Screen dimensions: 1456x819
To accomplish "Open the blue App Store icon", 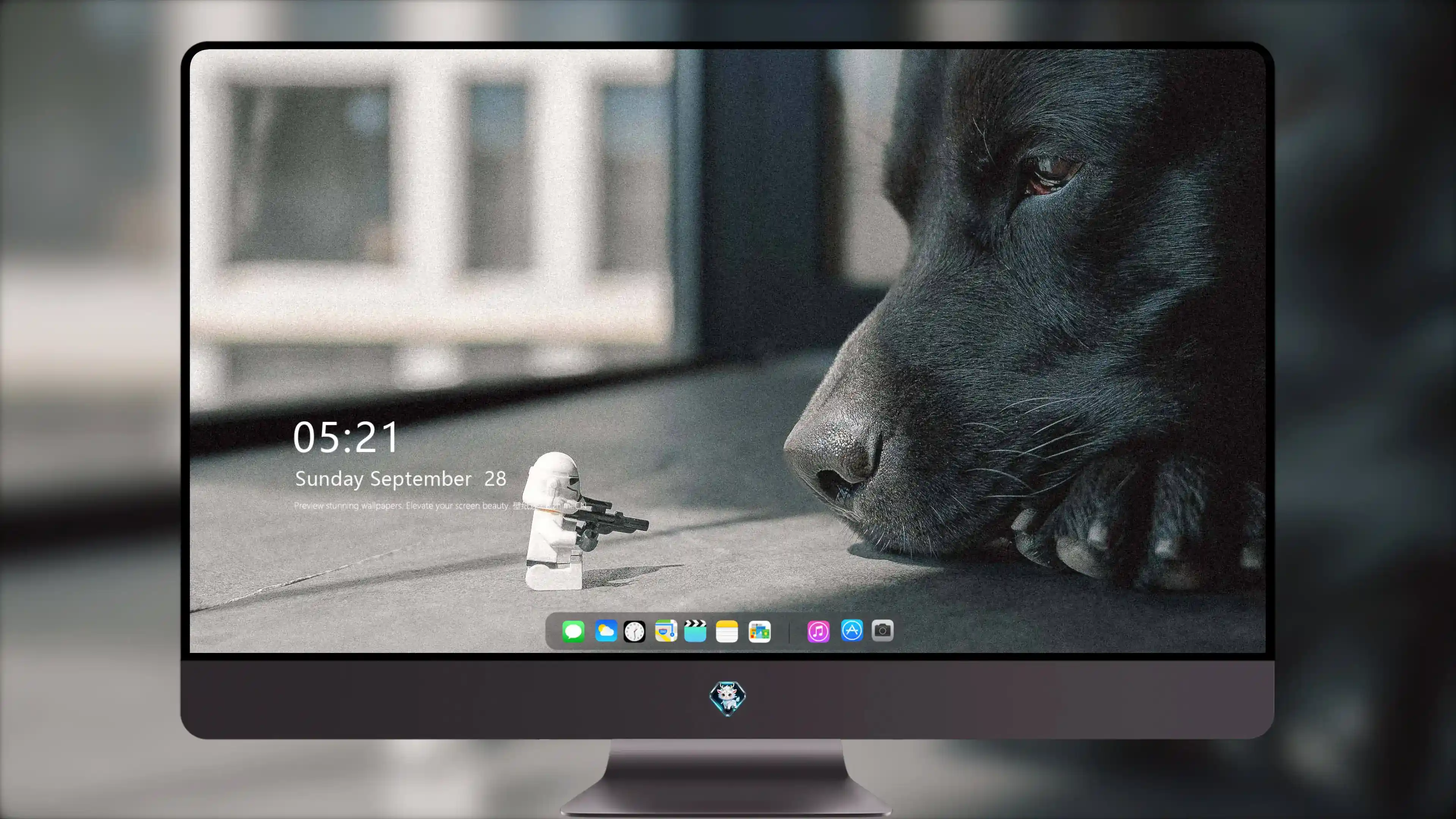I will 852,631.
